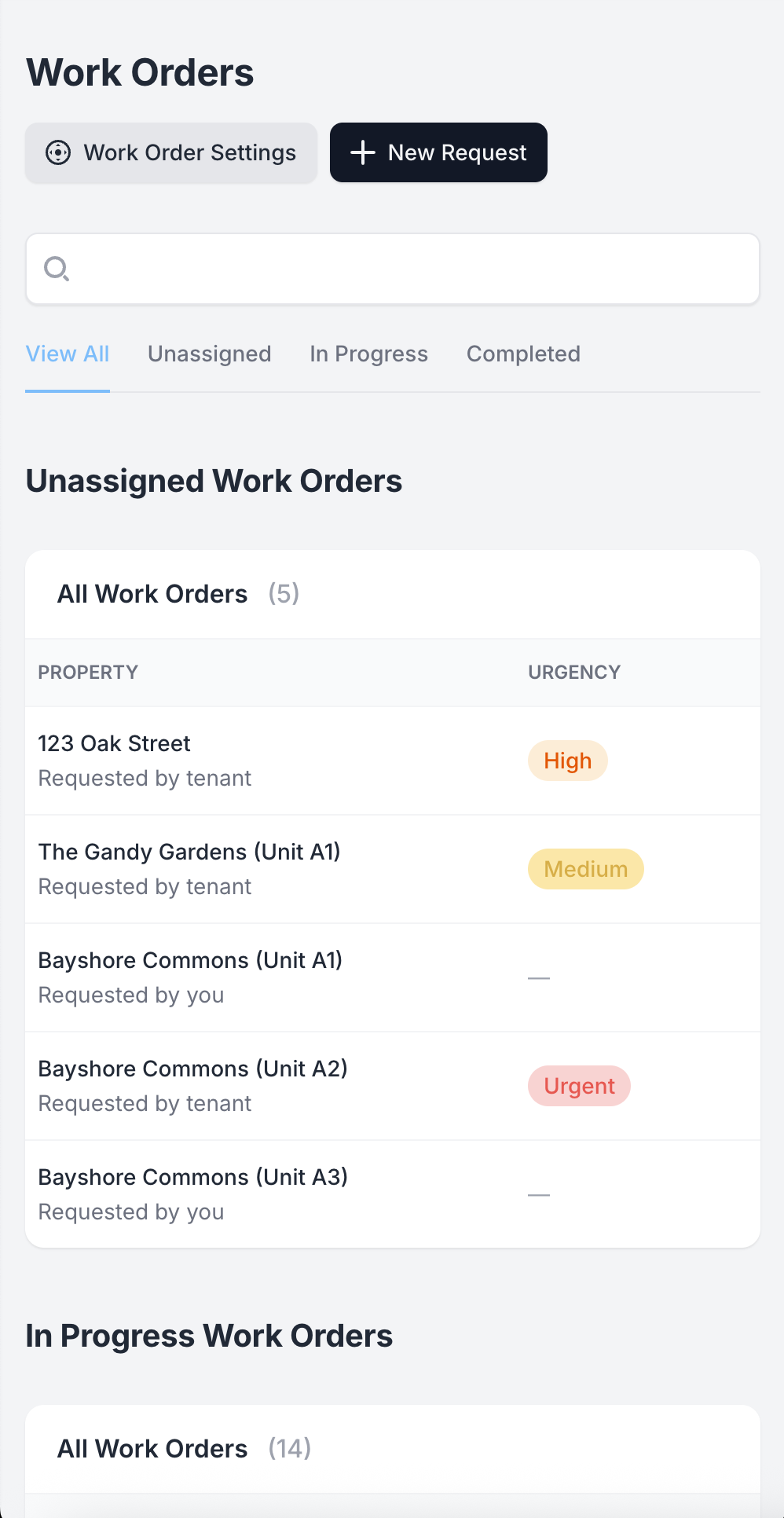Open The Gandy Gardens (Unit A1) work order
784x1518 pixels.
189,852
